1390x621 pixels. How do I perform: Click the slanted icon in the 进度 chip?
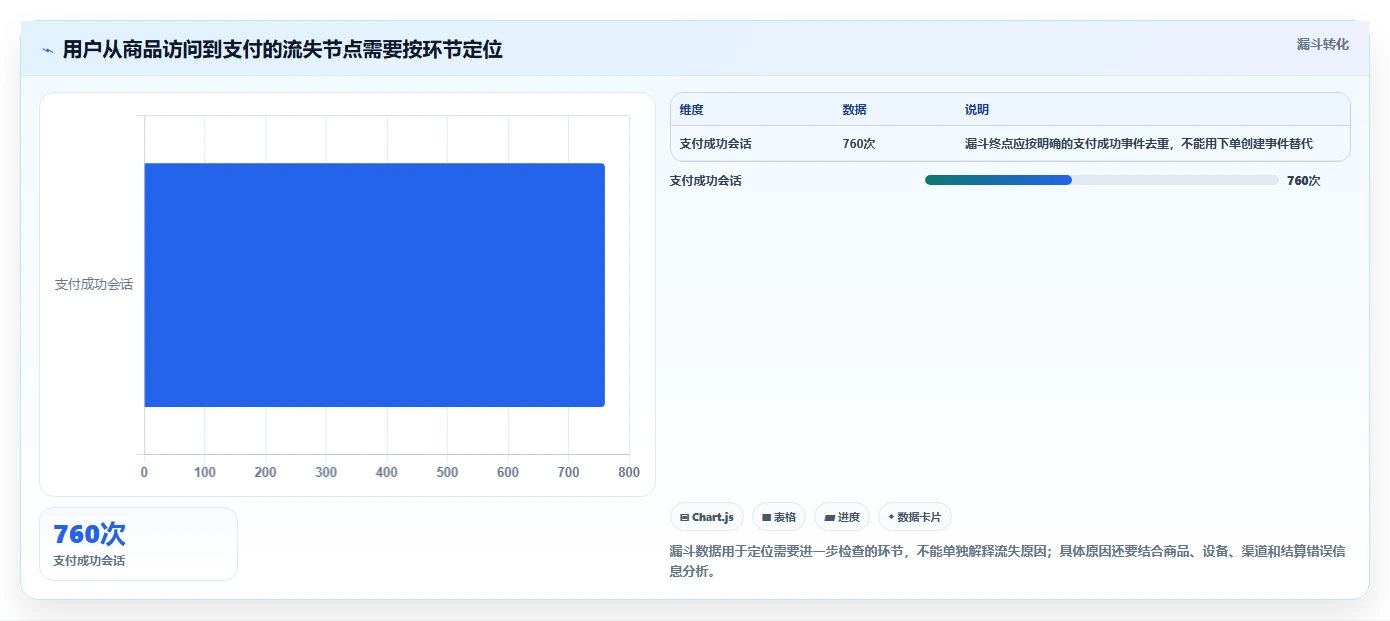pyautogui.click(x=829, y=517)
